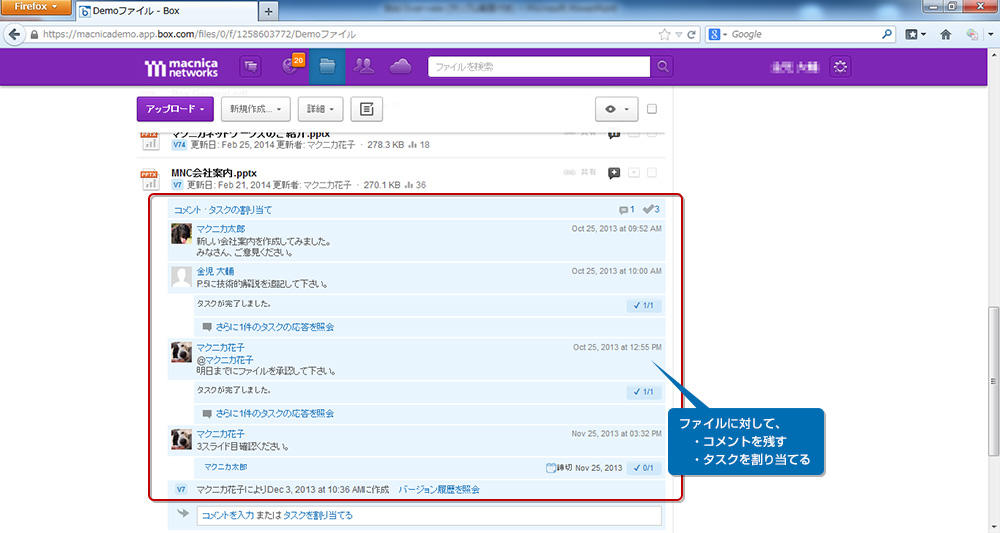Tick the checkbox on MNC会社案内.pptx row
Image resolution: width=1000 pixels, height=533 pixels.
(652, 172)
